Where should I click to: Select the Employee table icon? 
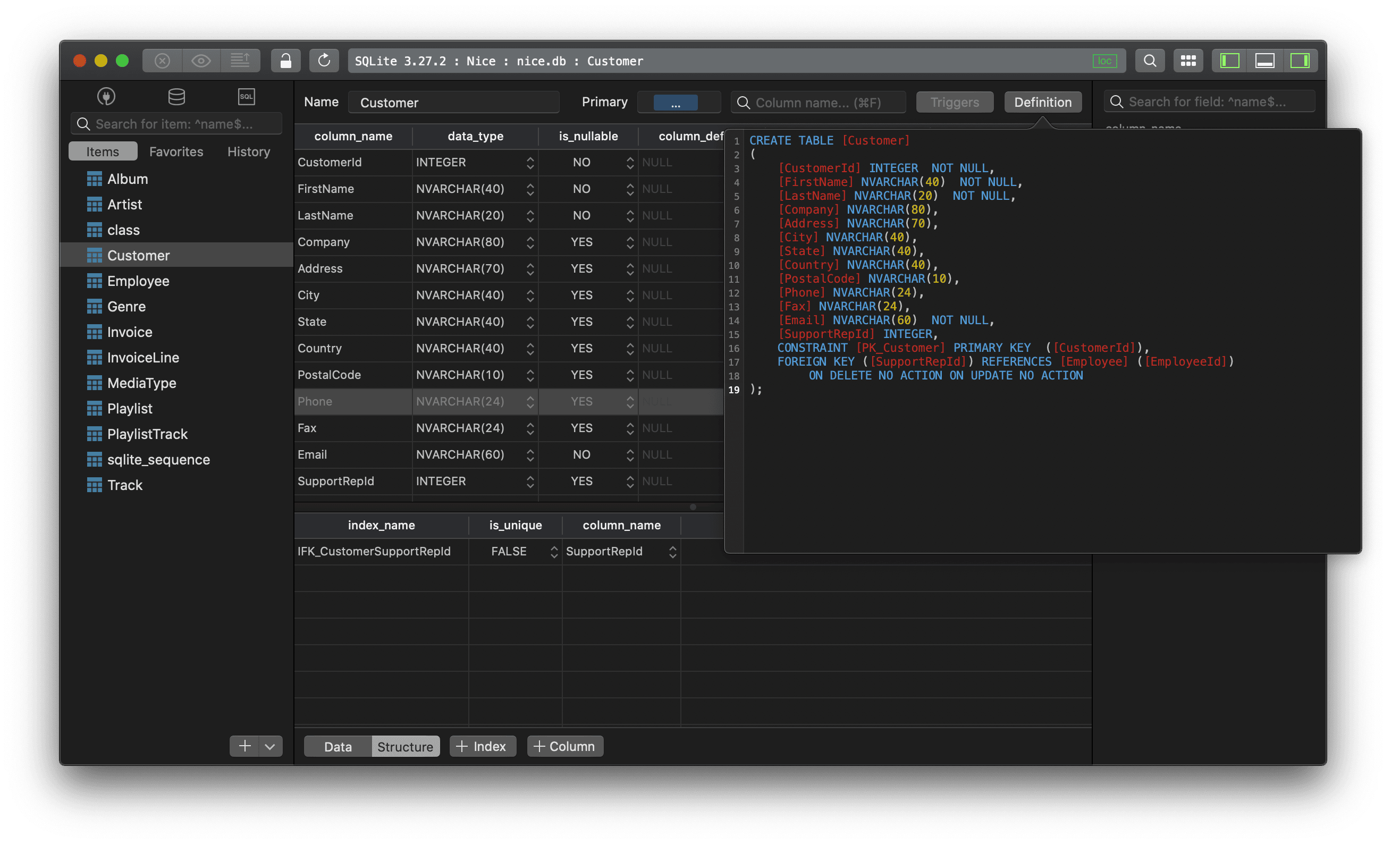tap(94, 281)
